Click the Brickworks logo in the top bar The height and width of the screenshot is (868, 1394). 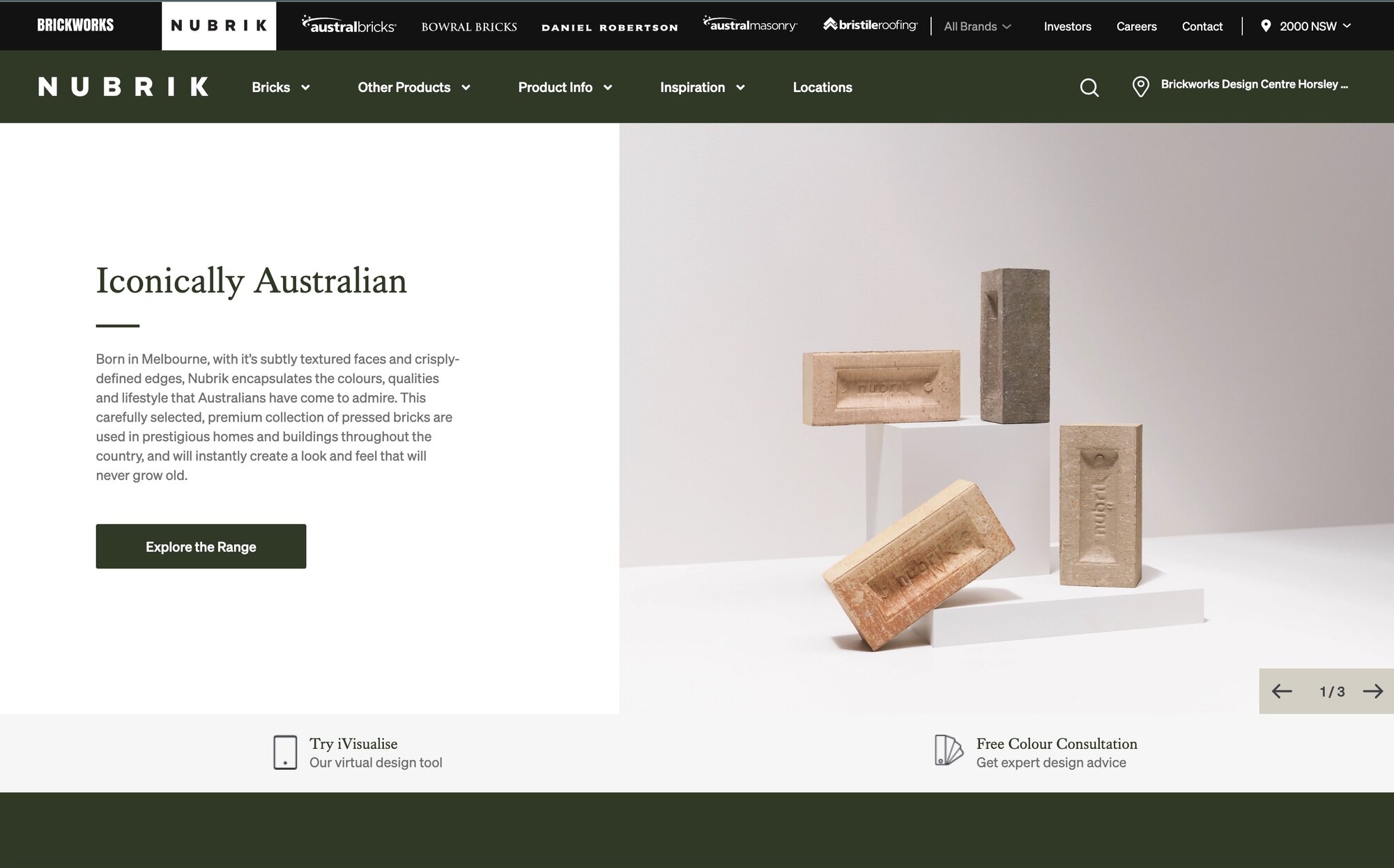[x=75, y=25]
